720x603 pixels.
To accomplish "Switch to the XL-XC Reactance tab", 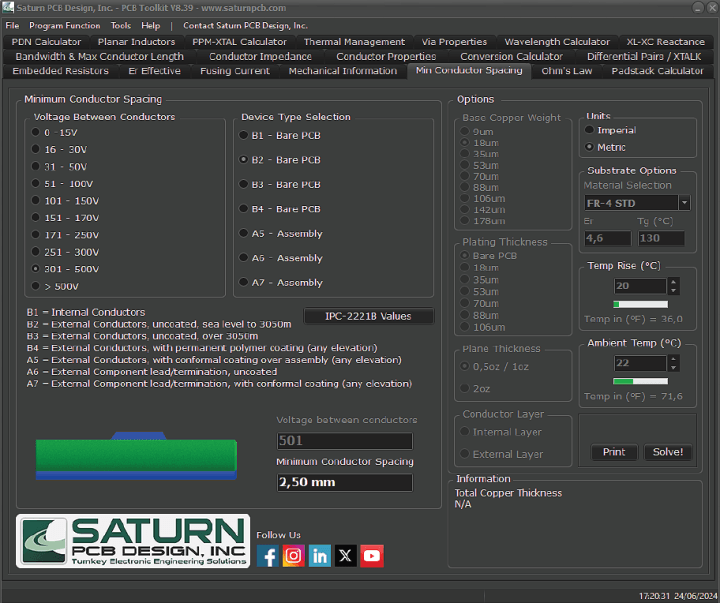I will [x=665, y=42].
